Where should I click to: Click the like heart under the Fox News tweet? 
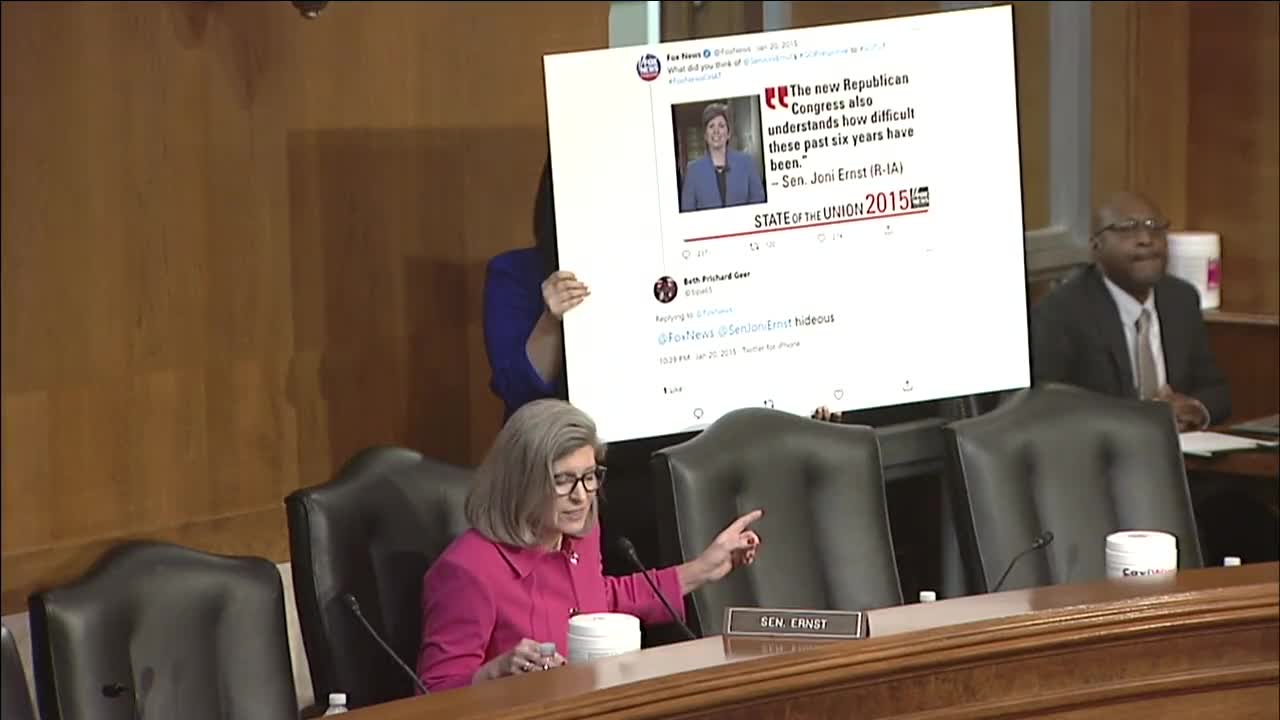[821, 238]
